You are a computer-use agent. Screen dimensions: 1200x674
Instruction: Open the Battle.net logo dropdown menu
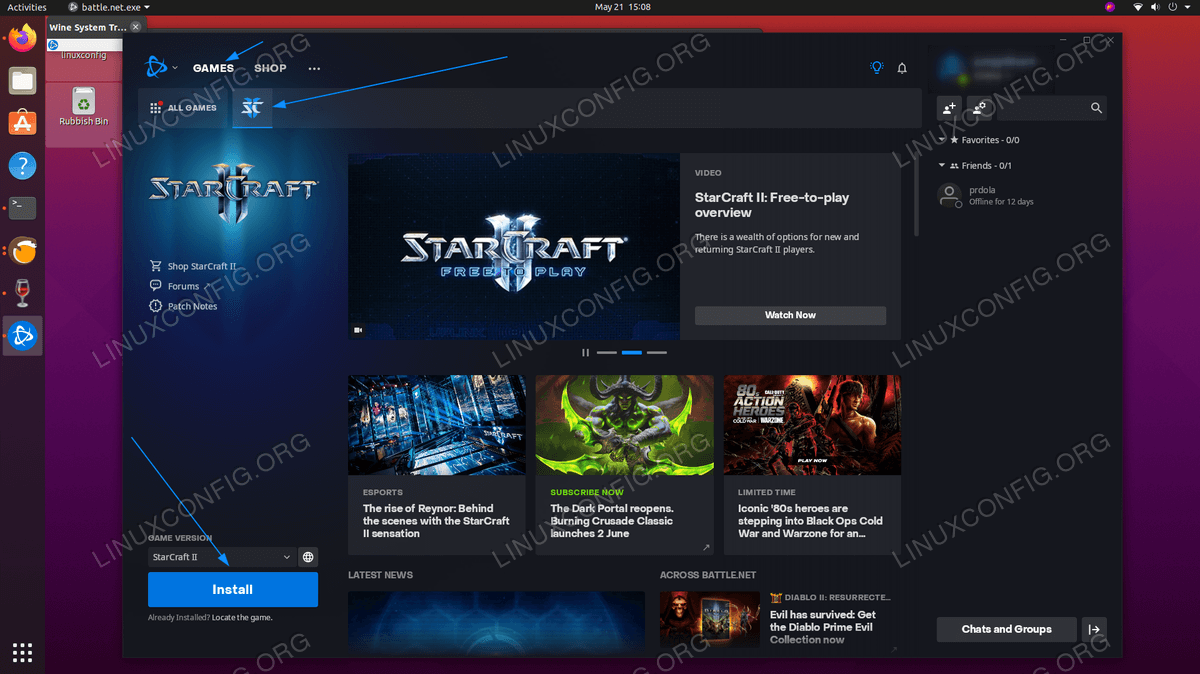point(160,68)
